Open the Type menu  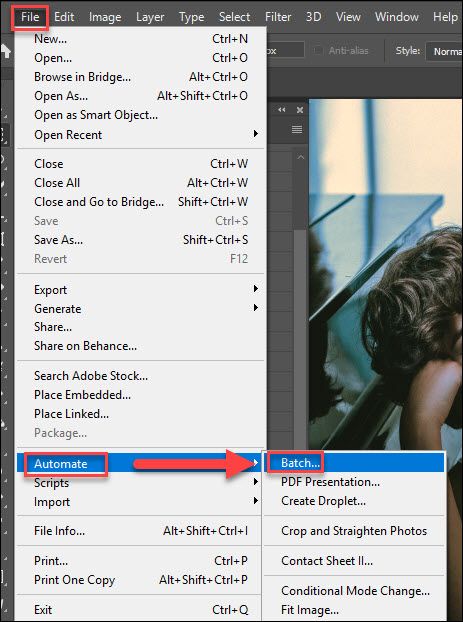(x=191, y=17)
